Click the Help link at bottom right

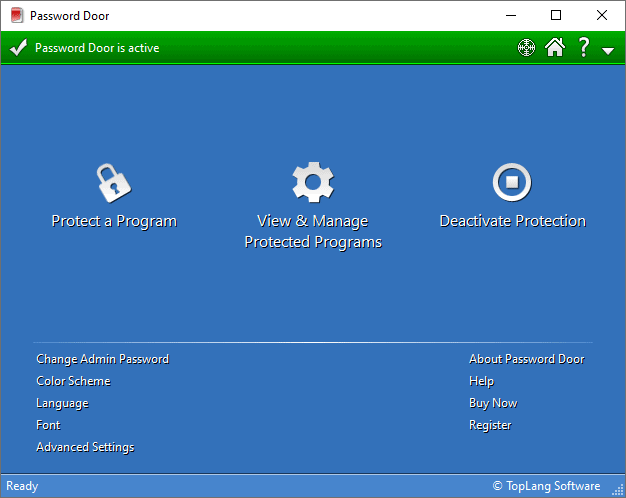[481, 381]
